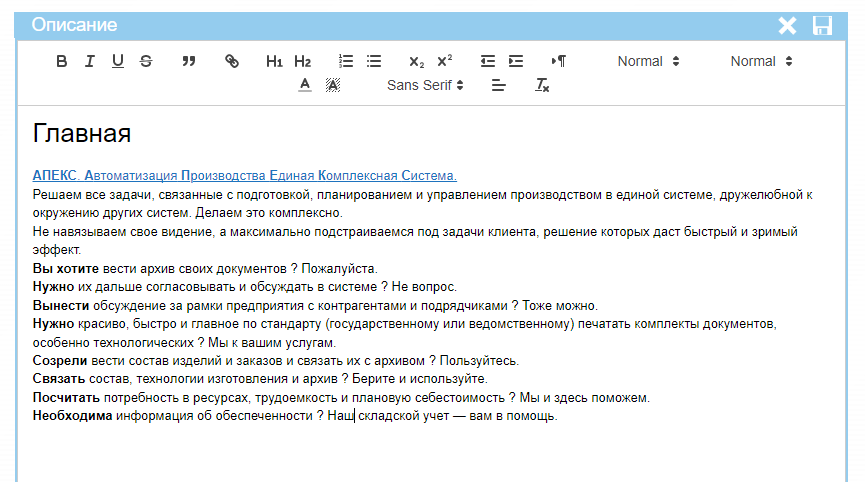Click the Главная heading in the editor

click(82, 133)
